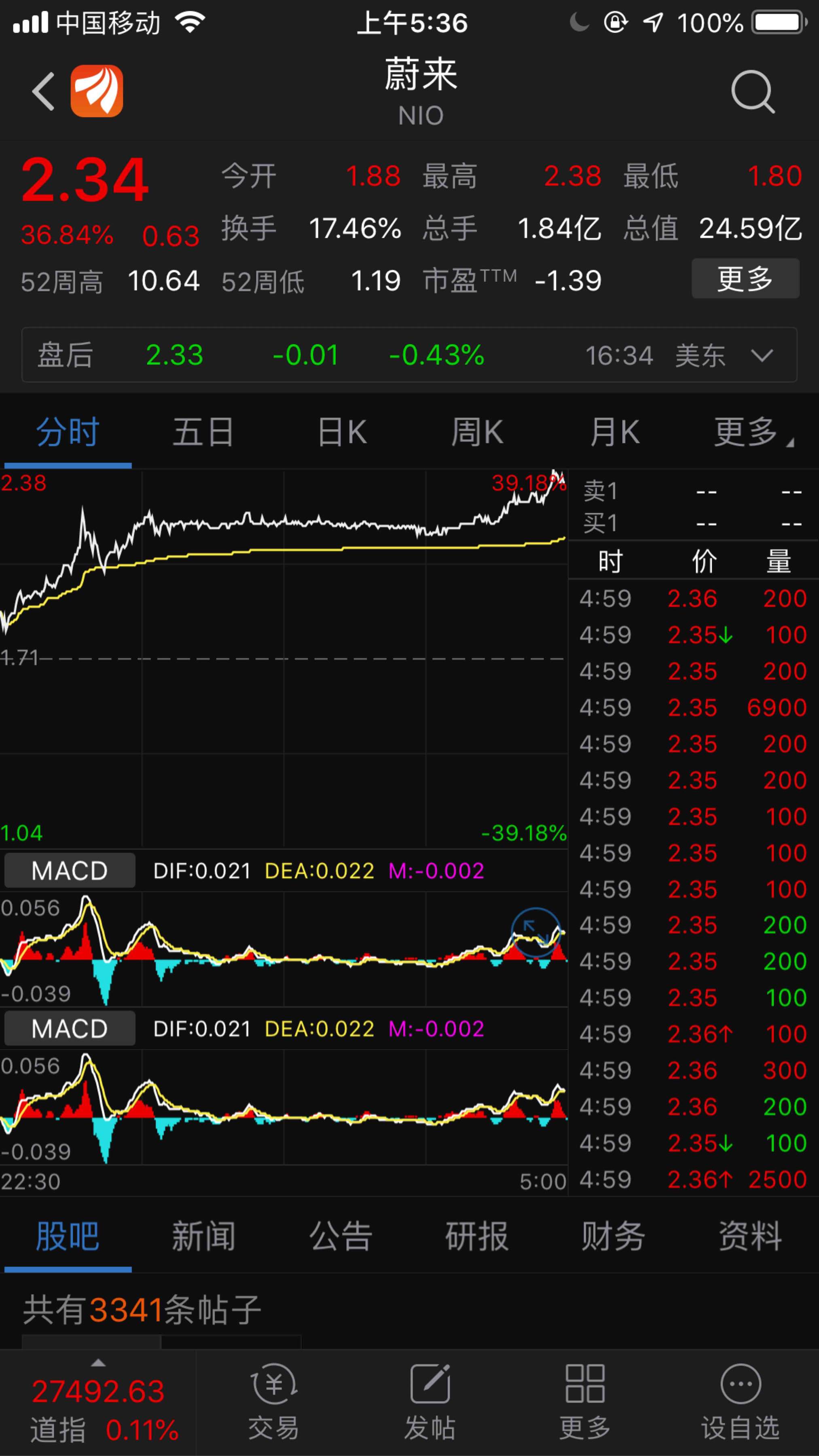Tap the Wi-Fi icon in status bar

pos(190,23)
